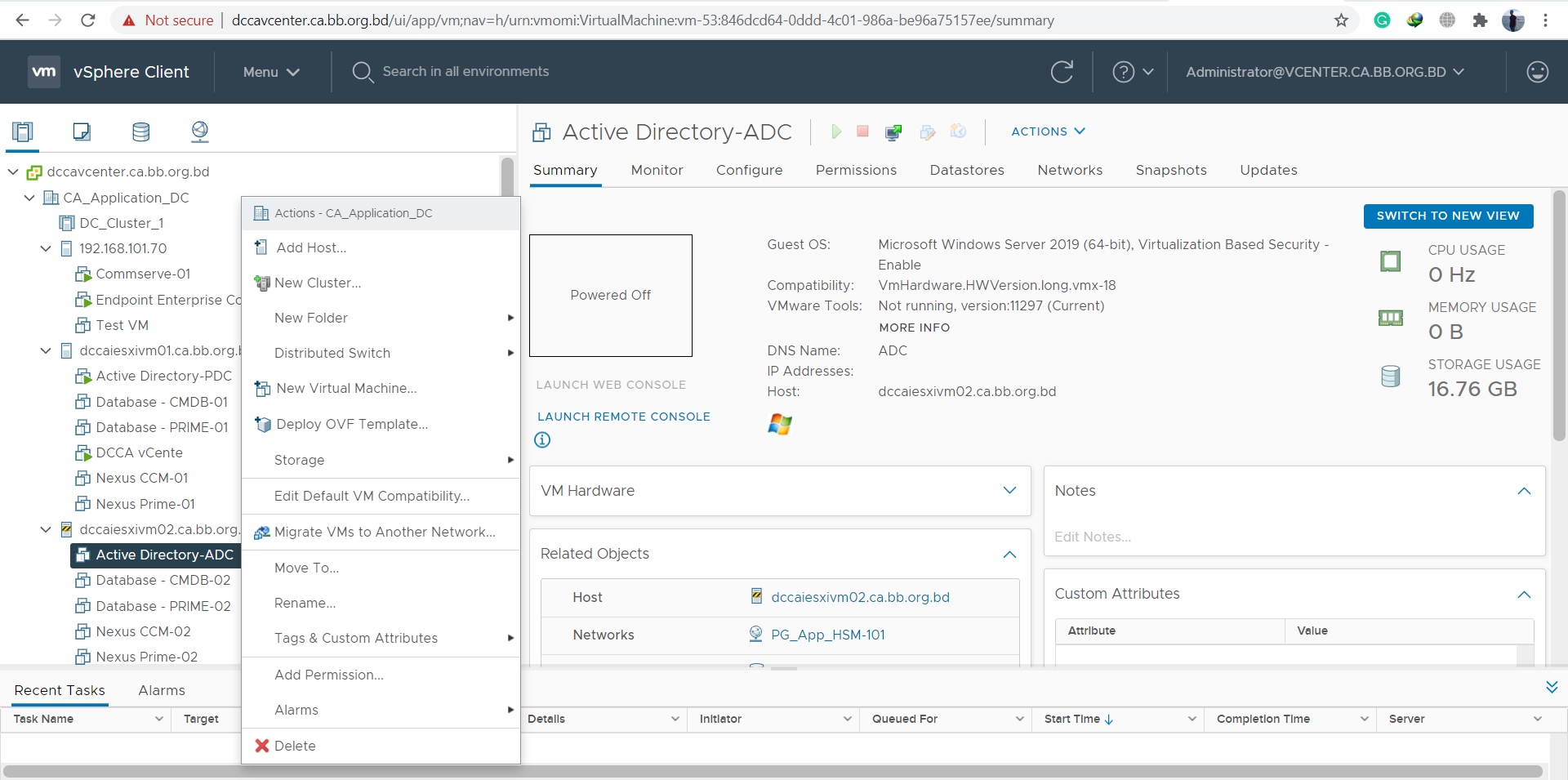Viewport: 1568px width, 780px height.
Task: Select Database - CMDB-02 in the tree
Action: click(x=163, y=580)
